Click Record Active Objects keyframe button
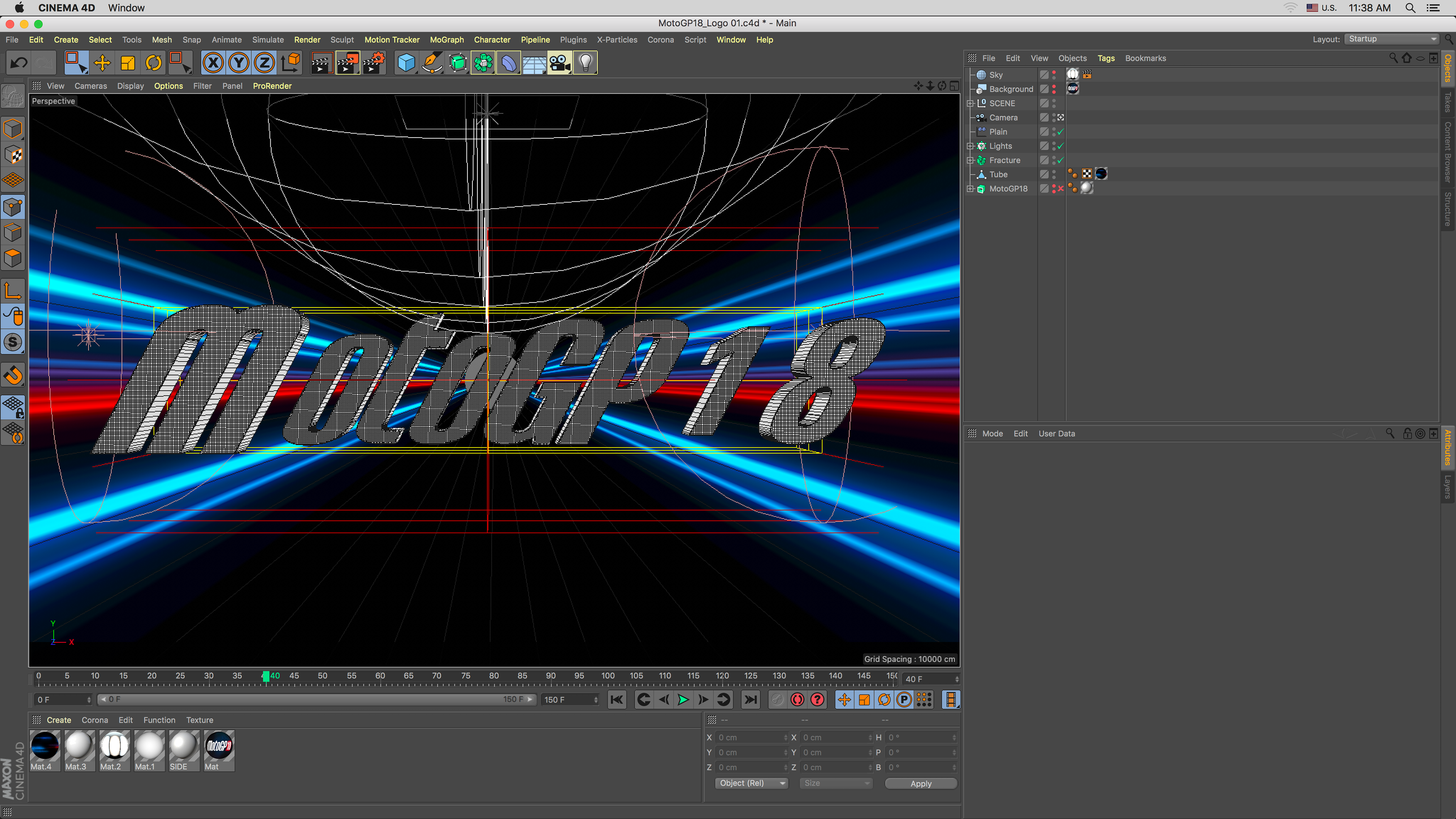 click(x=777, y=700)
